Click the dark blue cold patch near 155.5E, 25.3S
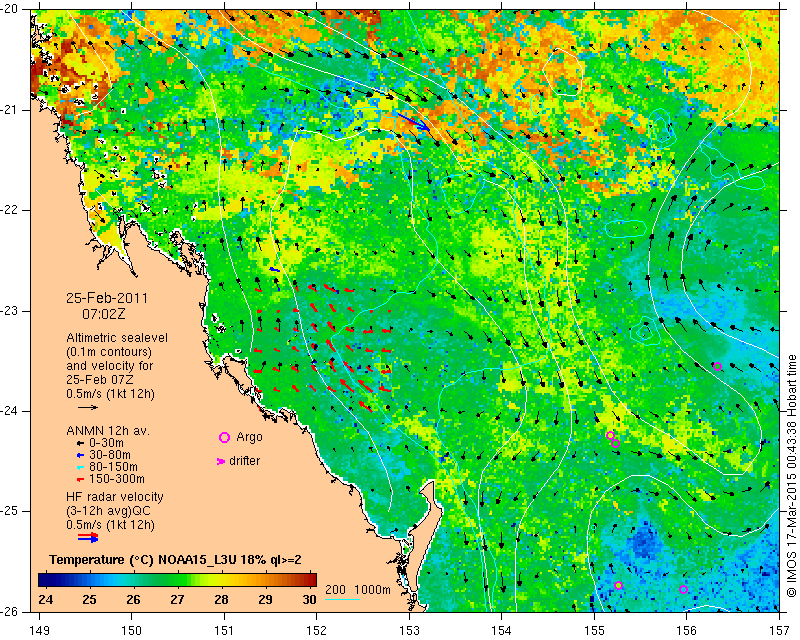Screen dimensions: 800x640 644,541
